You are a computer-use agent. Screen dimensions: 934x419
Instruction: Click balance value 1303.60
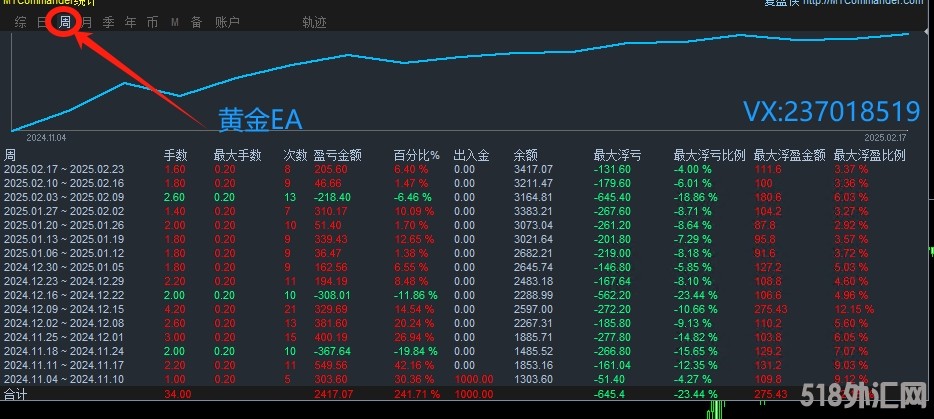click(x=533, y=379)
